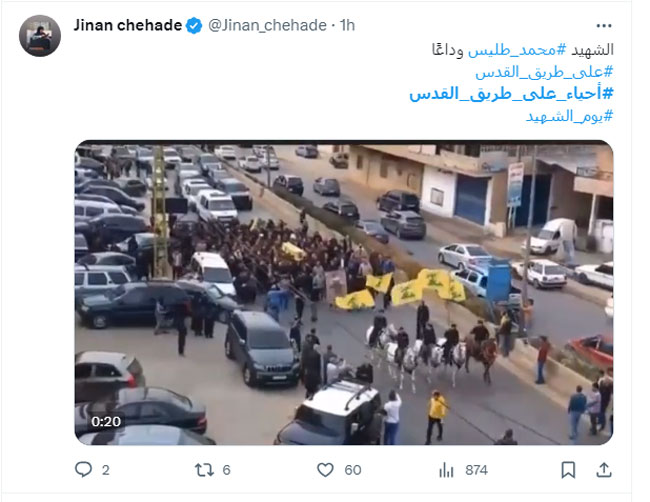
Task: Click the retweet arrows icon
Action: point(204,470)
